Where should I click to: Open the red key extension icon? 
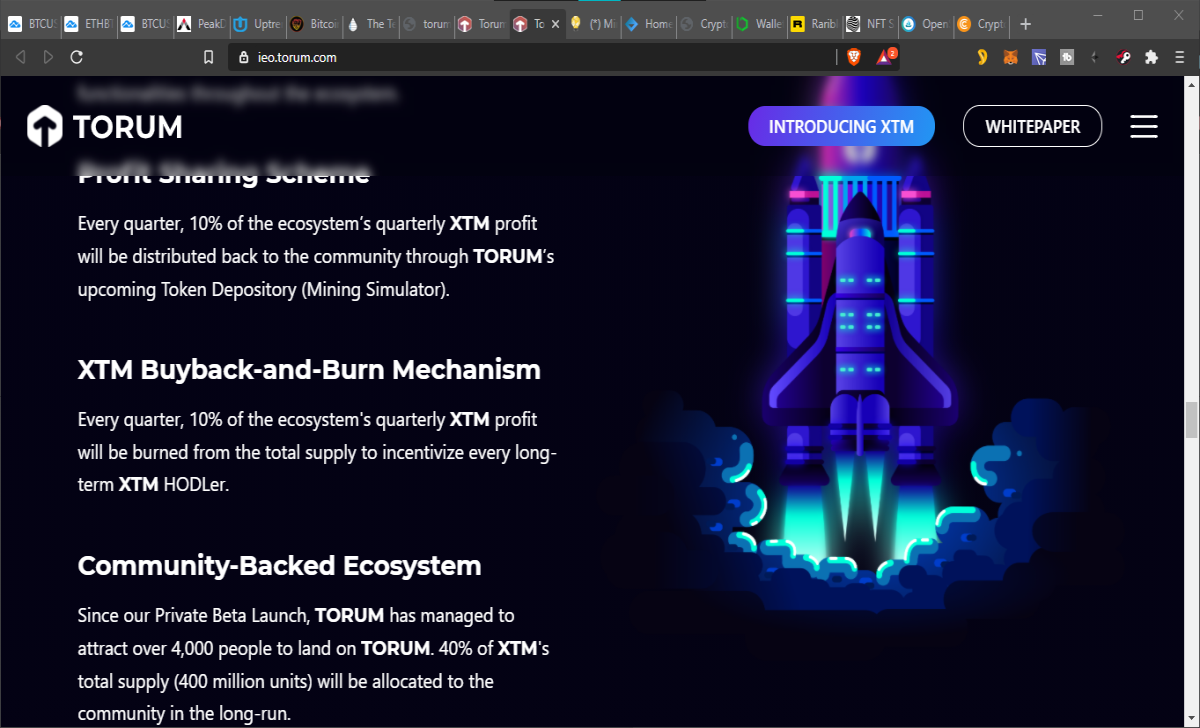click(1124, 58)
